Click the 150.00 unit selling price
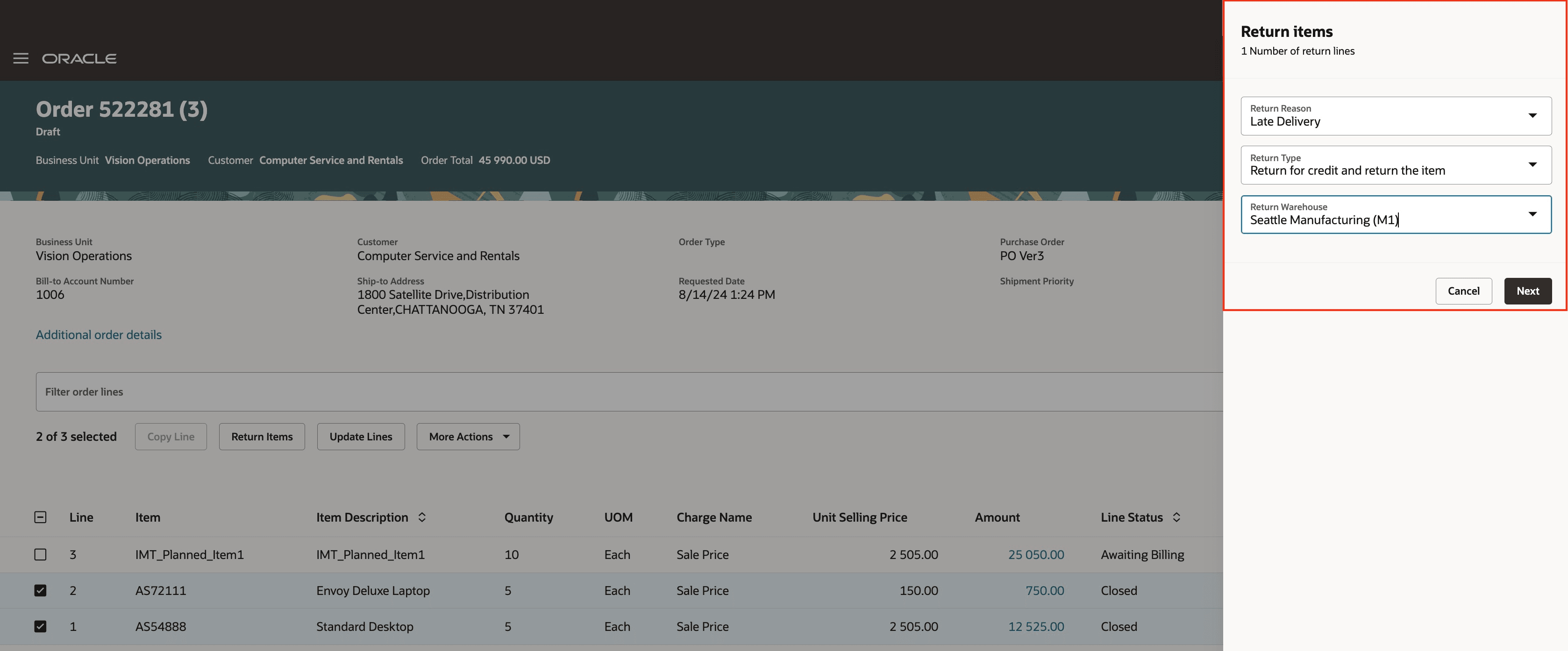 pyautogui.click(x=919, y=590)
